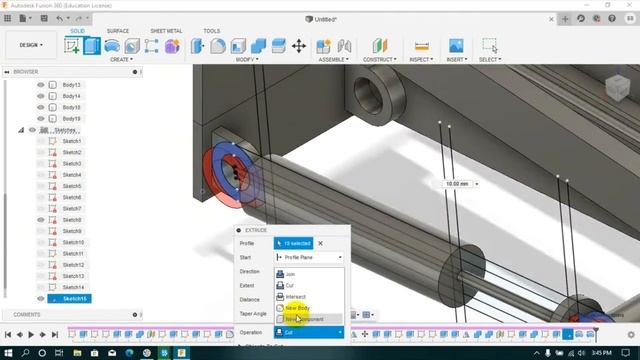Expand the Construct menu dropdown
This screenshot has width=640, height=360.
point(380,60)
